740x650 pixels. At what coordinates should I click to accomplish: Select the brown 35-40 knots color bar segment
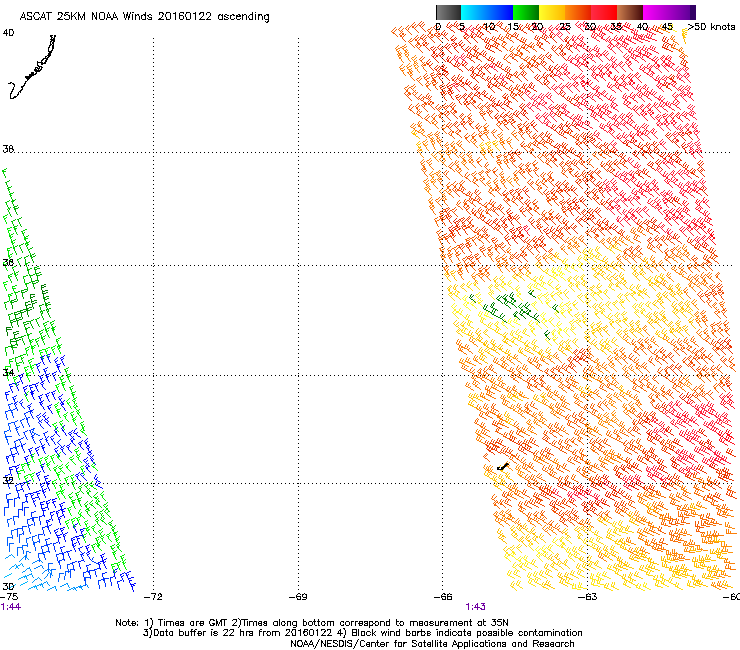click(630, 12)
